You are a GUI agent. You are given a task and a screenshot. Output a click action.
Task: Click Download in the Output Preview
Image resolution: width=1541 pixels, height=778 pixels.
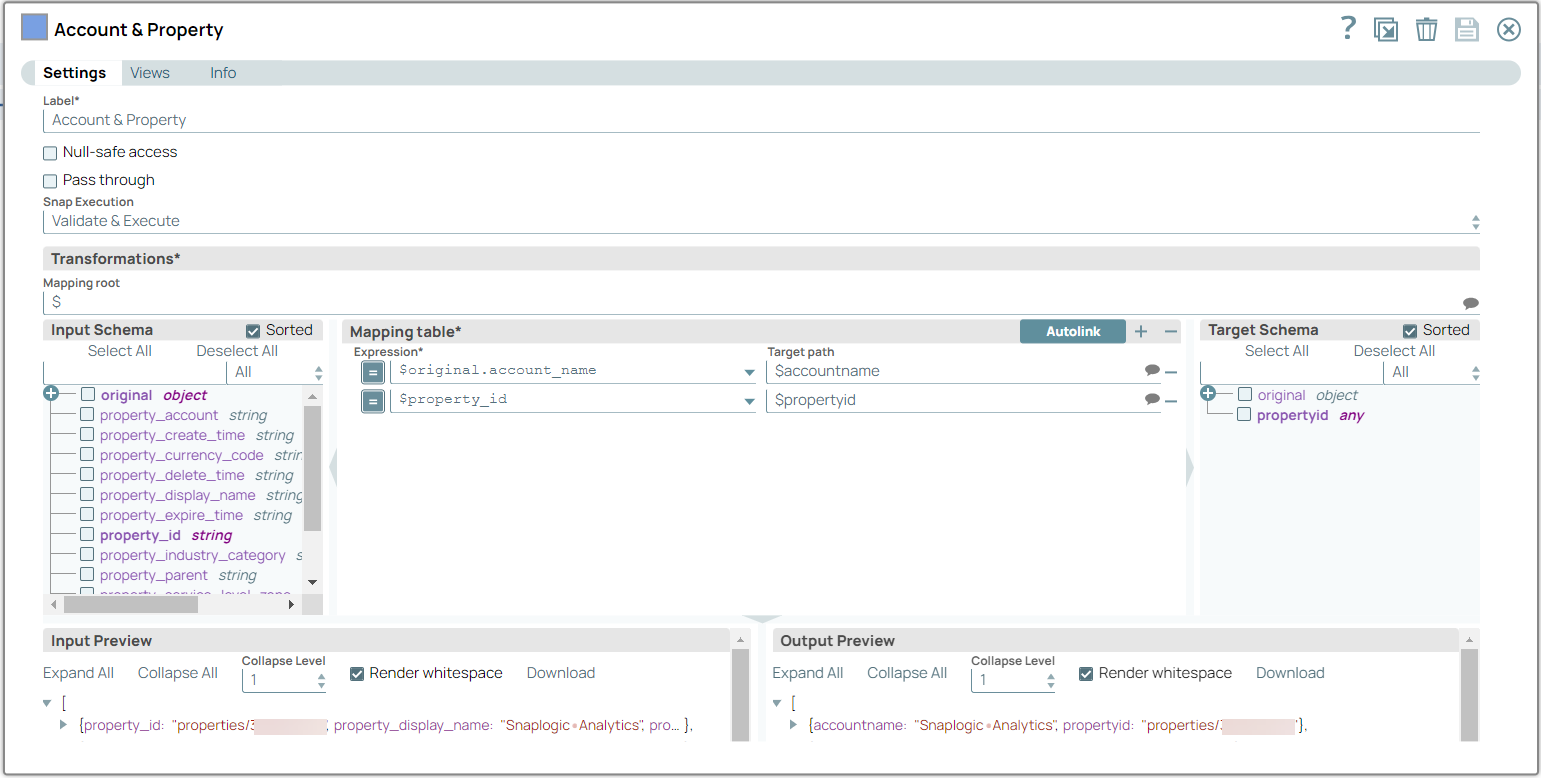(x=1289, y=673)
